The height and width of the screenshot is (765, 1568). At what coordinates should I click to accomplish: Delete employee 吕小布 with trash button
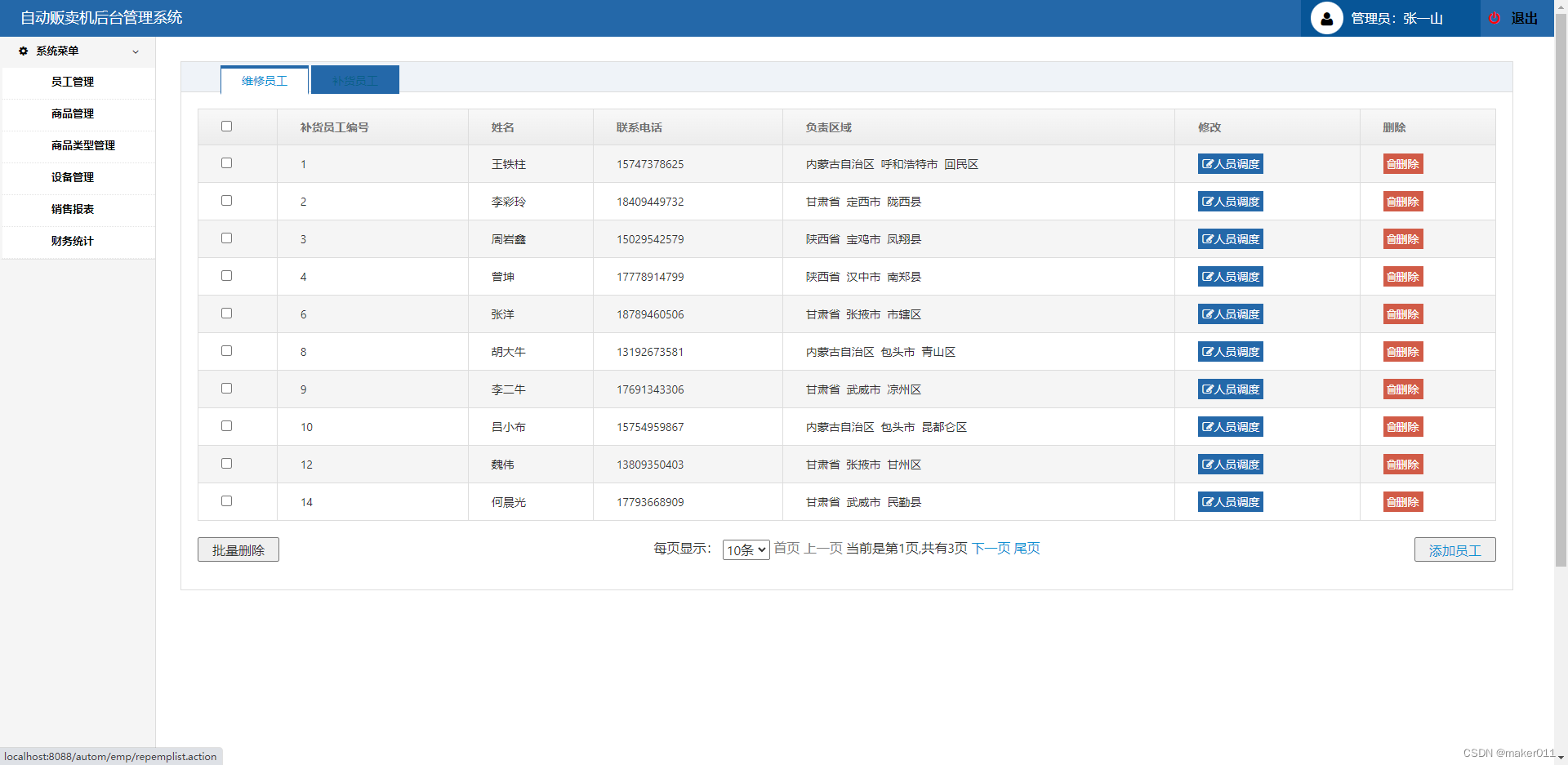pyautogui.click(x=1403, y=427)
